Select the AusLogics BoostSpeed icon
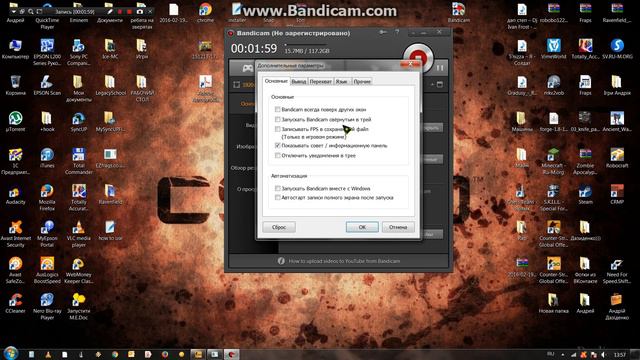This screenshot has width=640, height=360. pos(47,271)
